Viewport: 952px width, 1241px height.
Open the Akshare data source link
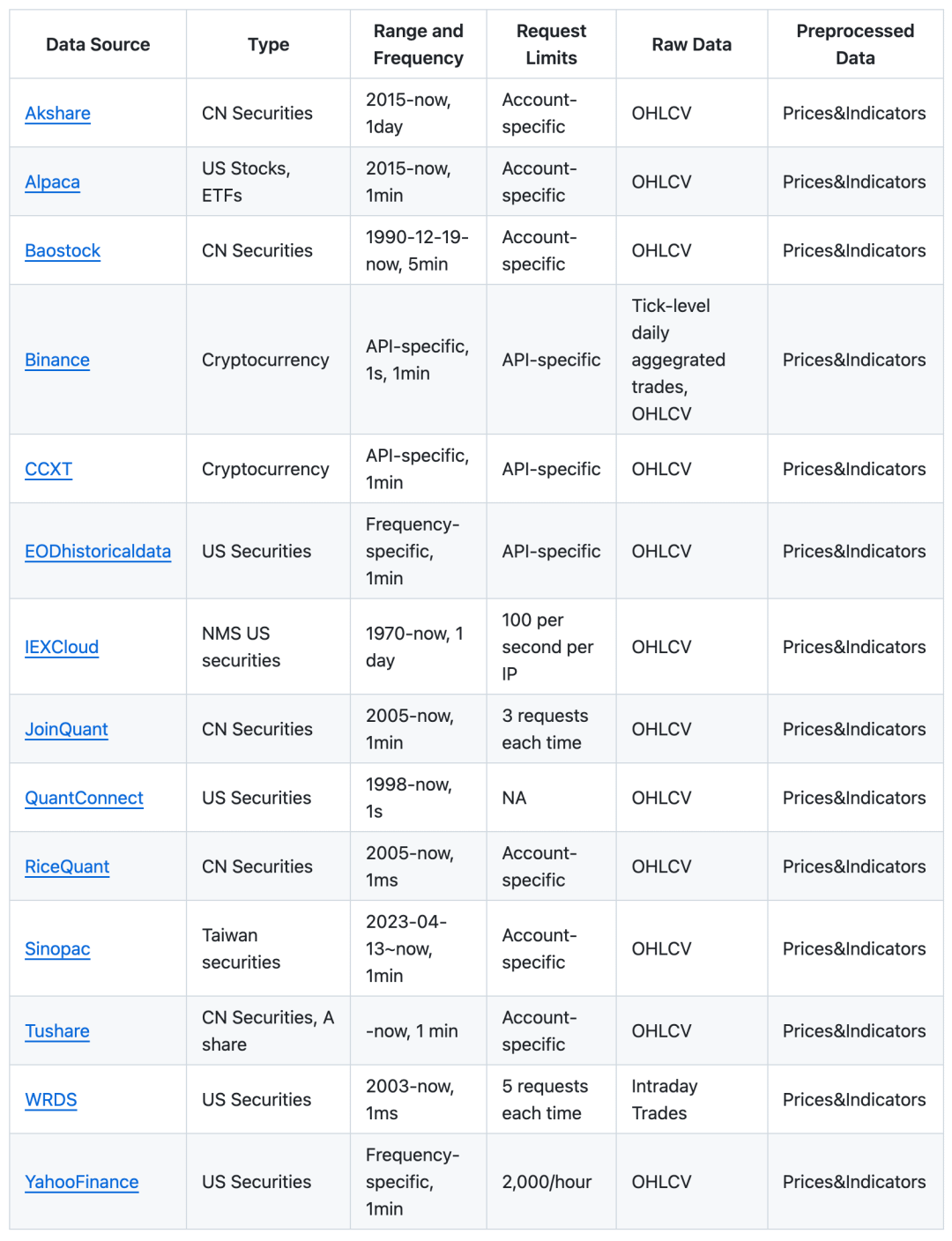[57, 114]
